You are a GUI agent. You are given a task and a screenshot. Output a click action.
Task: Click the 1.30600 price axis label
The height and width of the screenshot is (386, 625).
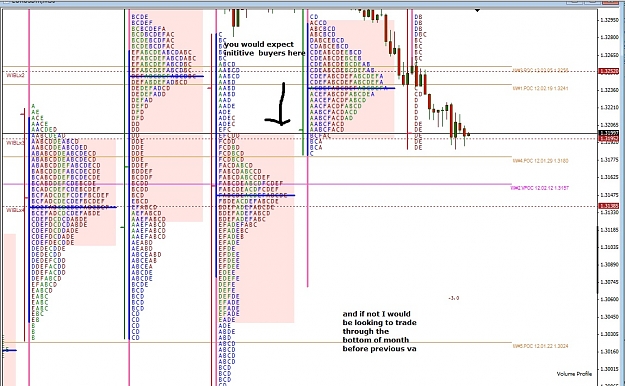(610, 299)
